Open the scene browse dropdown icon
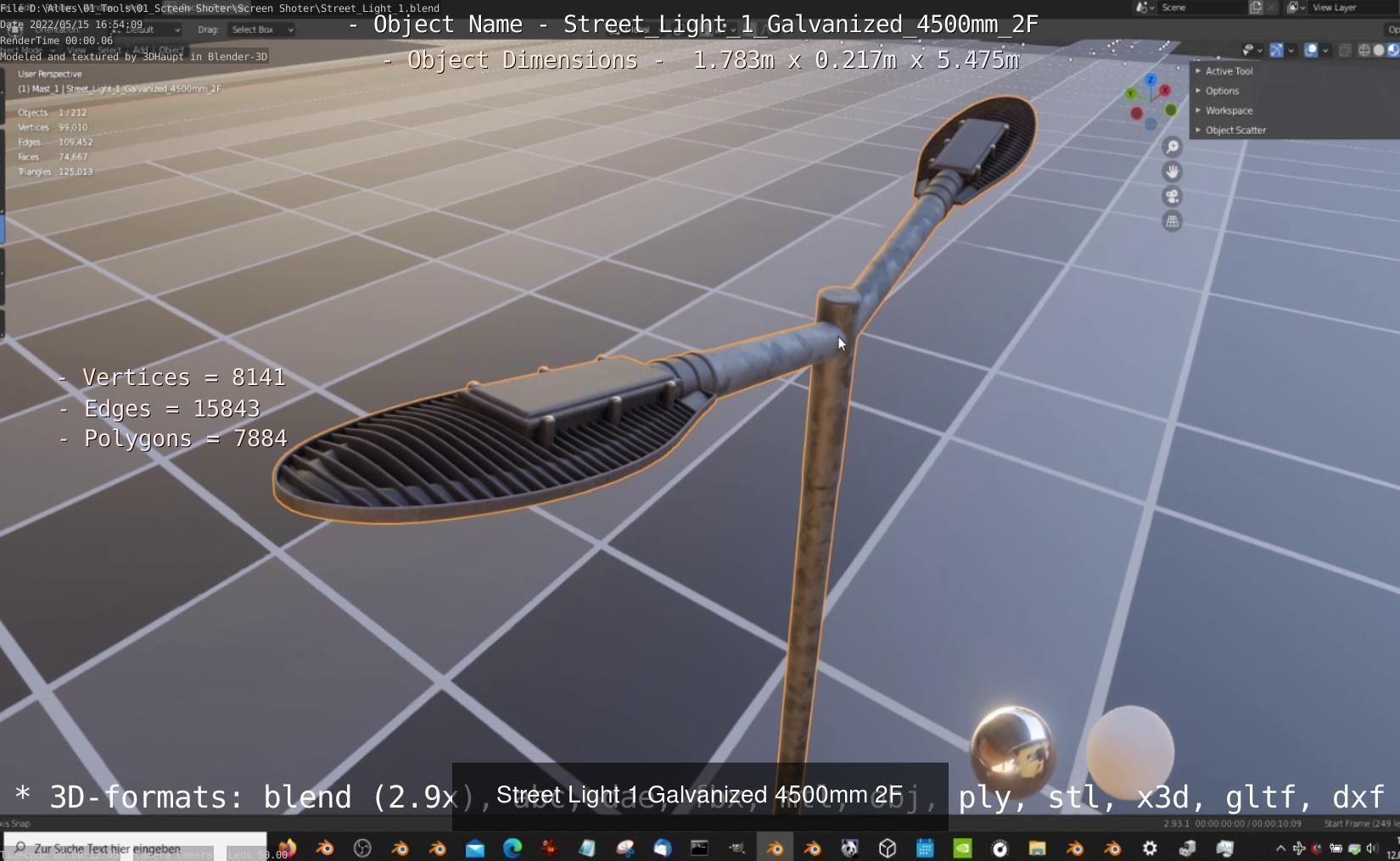The width and height of the screenshot is (1400, 861). 1145,7
